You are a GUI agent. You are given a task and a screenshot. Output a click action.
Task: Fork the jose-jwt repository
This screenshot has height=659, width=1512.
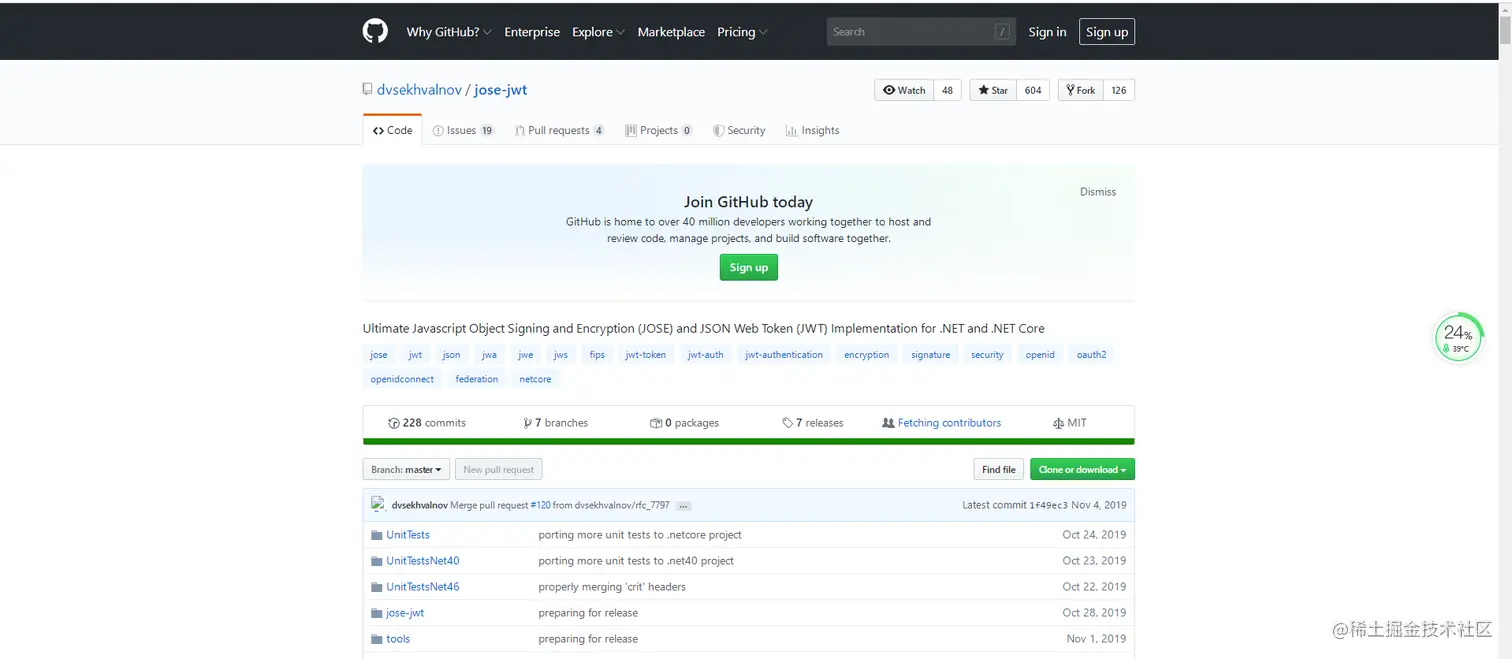pyautogui.click(x=1080, y=90)
